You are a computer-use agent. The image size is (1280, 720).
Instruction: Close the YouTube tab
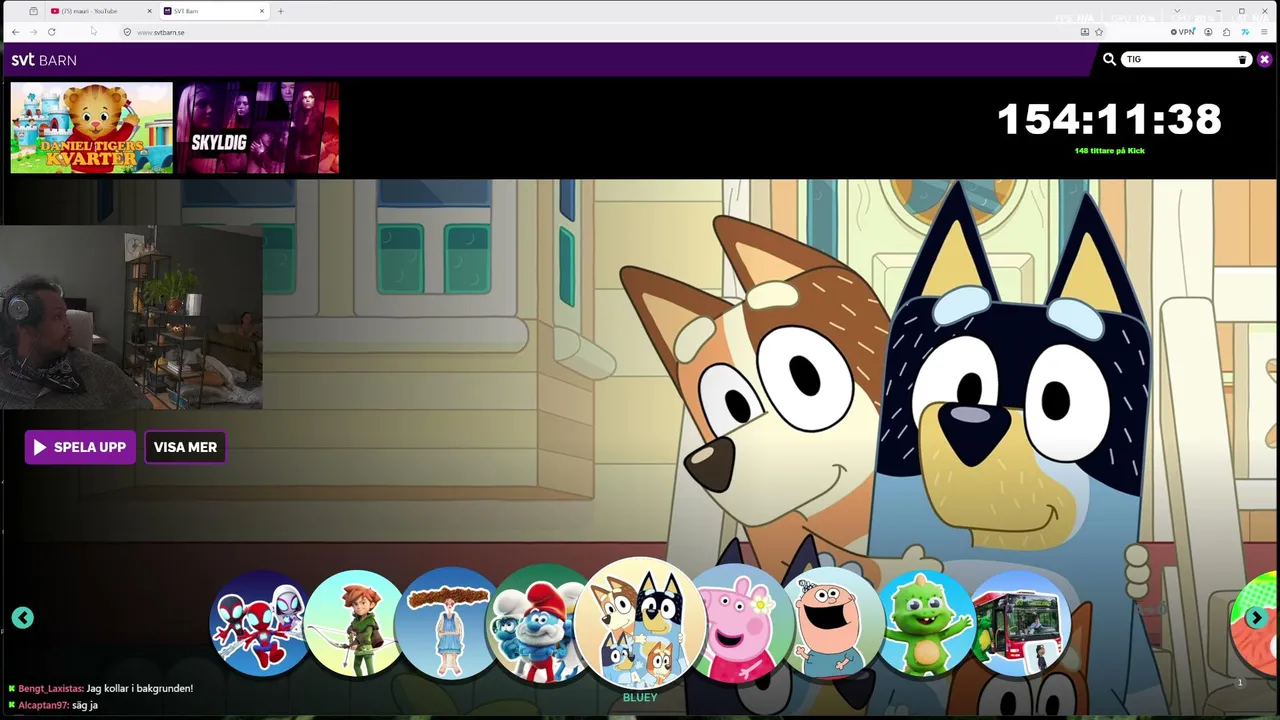coord(150,11)
